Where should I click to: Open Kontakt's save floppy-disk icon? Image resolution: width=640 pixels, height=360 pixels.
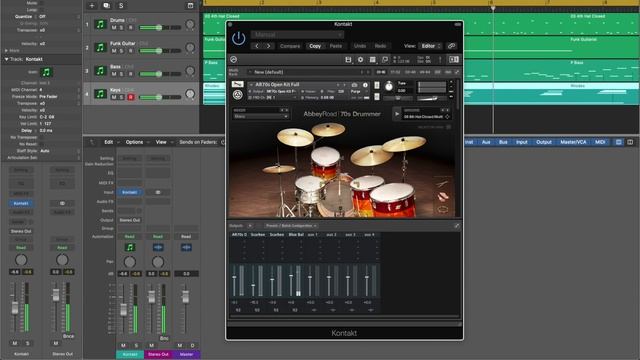(x=348, y=60)
